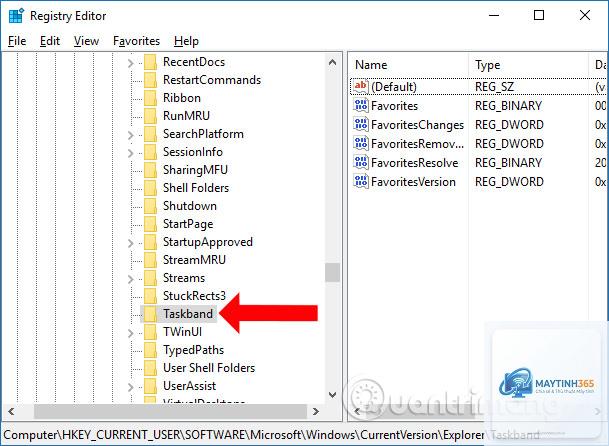The image size is (609, 446).
Task: Select the Shell Folders key
Action: pos(196,188)
